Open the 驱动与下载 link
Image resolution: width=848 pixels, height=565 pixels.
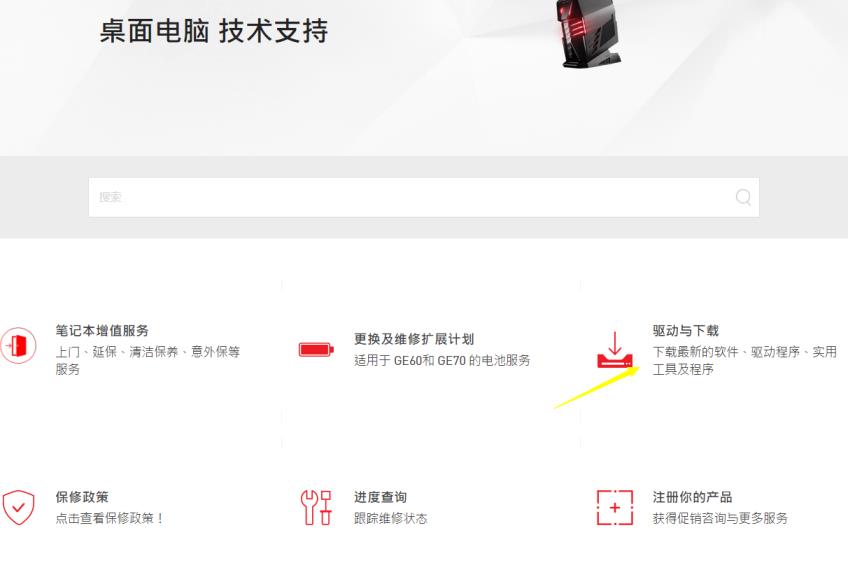point(685,330)
